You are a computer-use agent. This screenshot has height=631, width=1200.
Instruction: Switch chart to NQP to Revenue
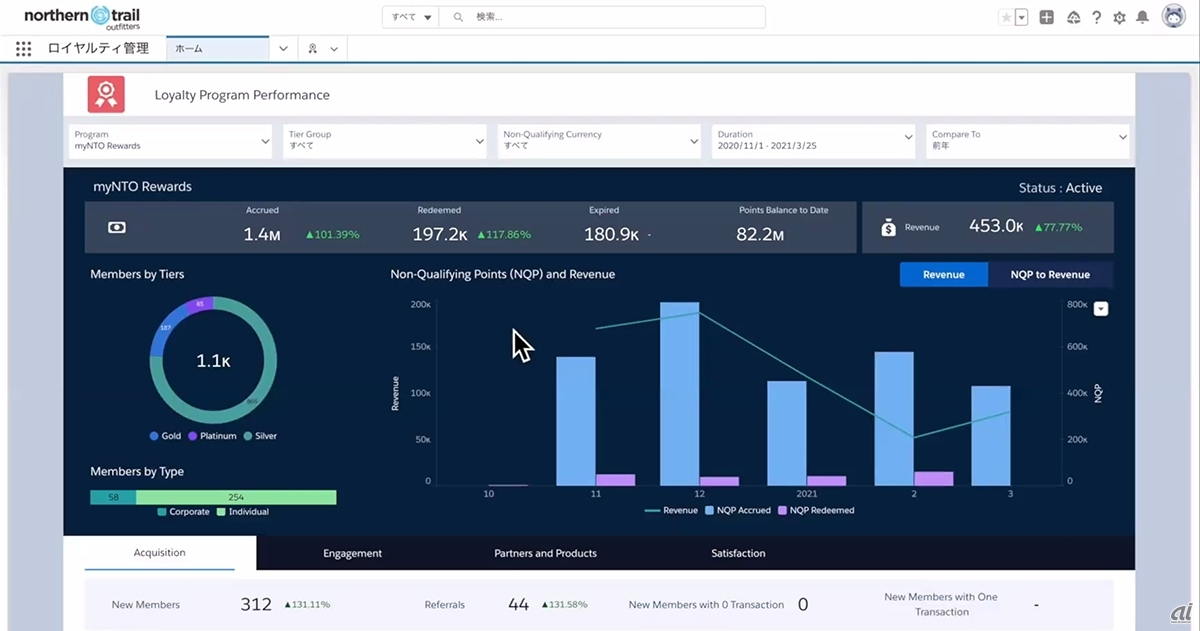(x=1049, y=274)
